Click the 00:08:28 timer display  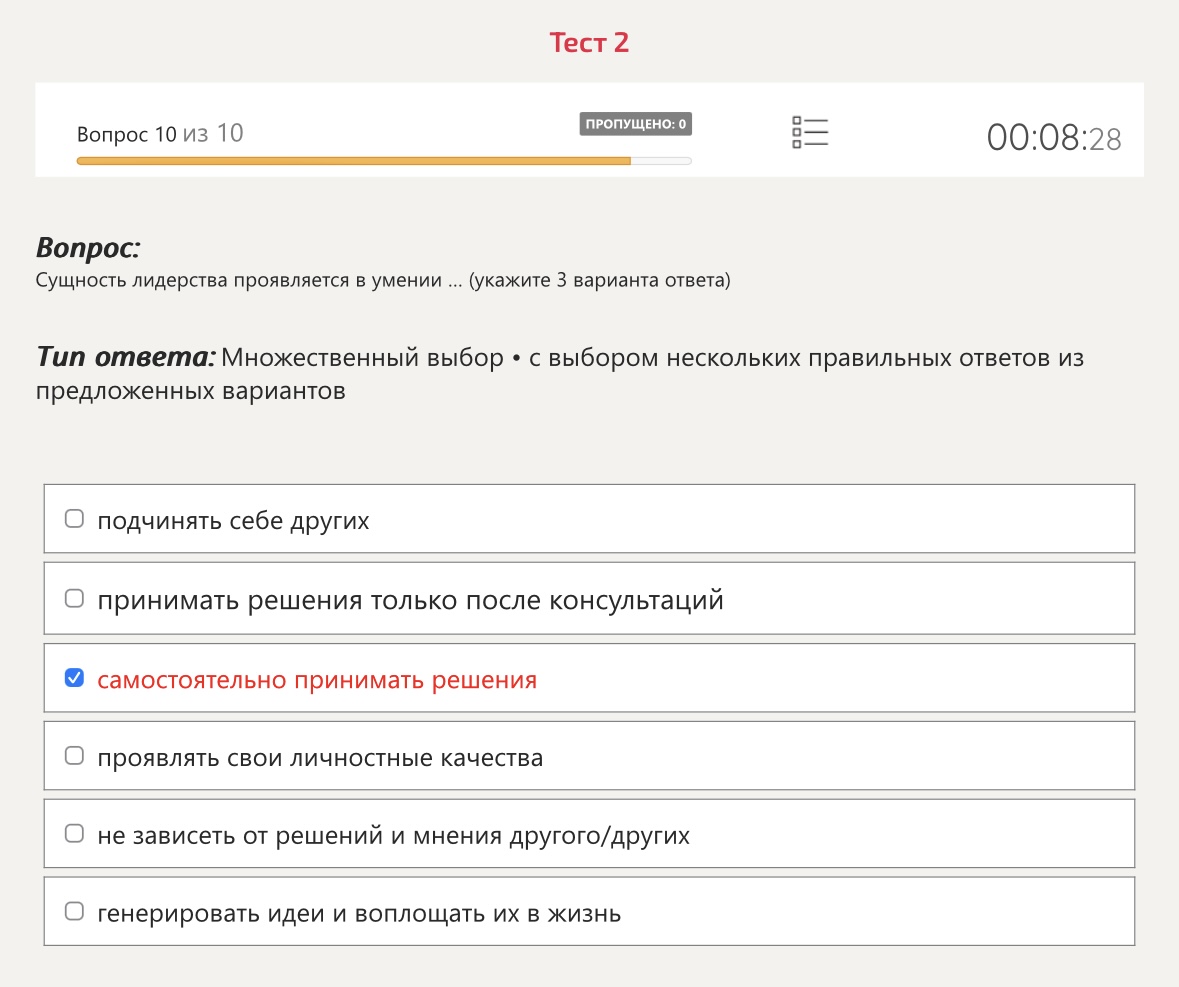point(1053,138)
